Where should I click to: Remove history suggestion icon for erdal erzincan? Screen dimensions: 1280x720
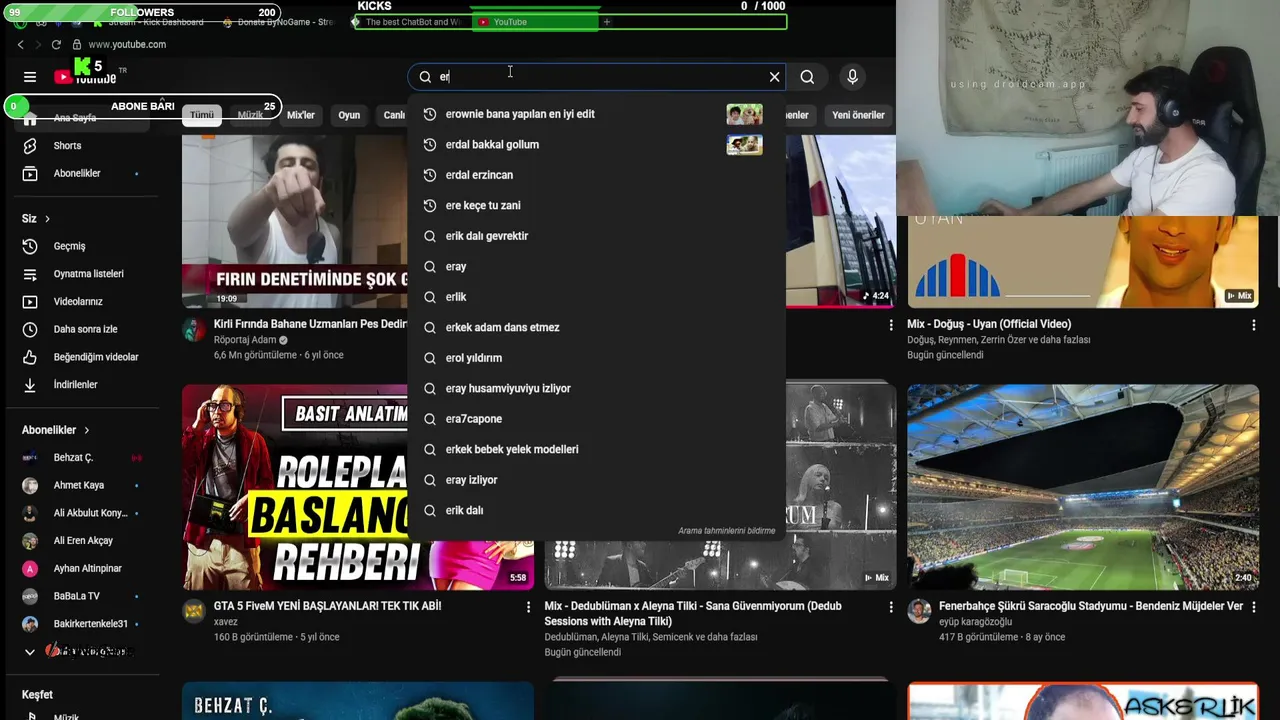point(430,175)
